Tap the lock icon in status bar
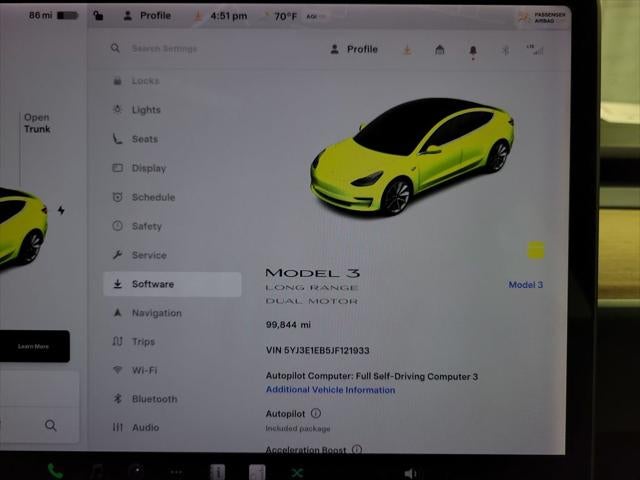 (x=98, y=16)
